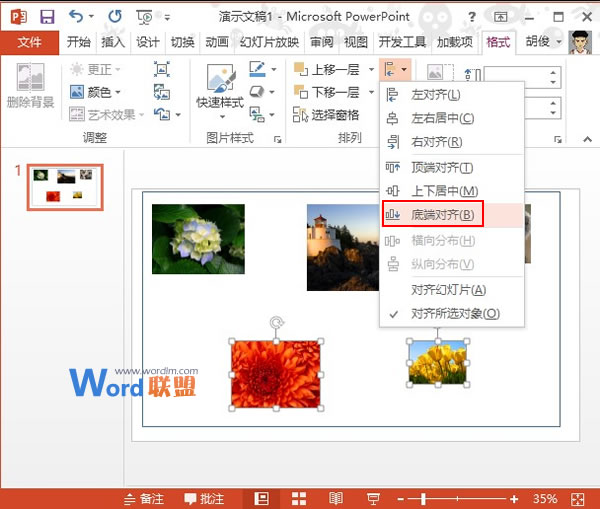Choose Align Center (左右居中) menu item
Image resolution: width=600 pixels, height=509 pixels.
point(452,118)
